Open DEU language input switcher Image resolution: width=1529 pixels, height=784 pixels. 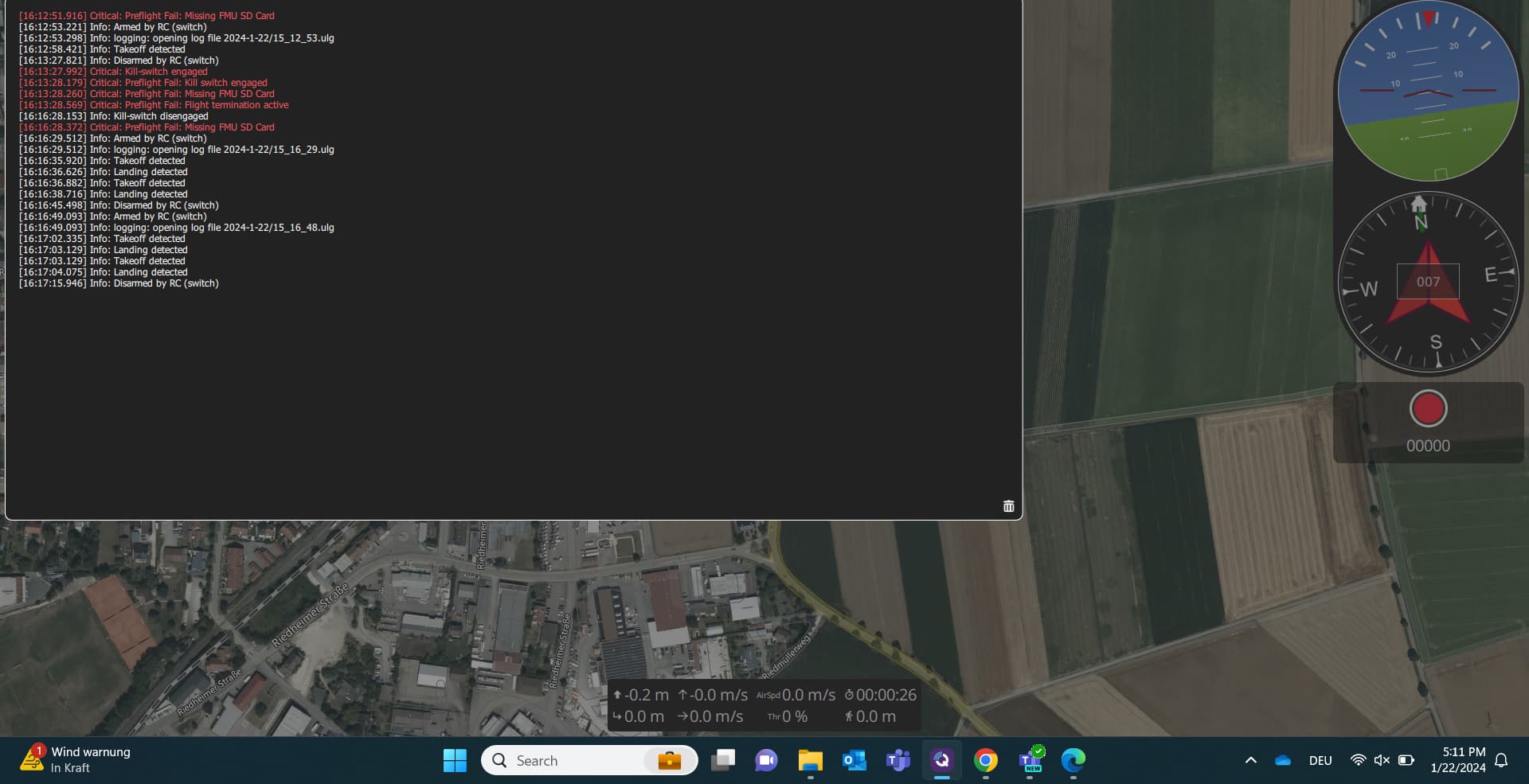click(1320, 760)
